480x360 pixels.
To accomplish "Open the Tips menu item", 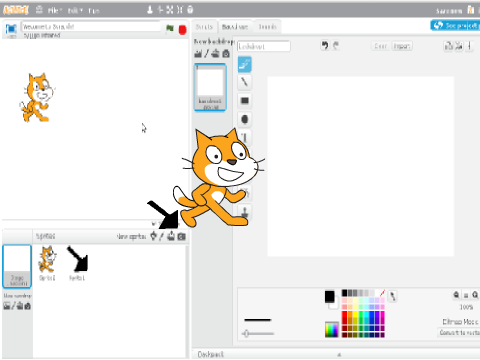I will [94, 11].
